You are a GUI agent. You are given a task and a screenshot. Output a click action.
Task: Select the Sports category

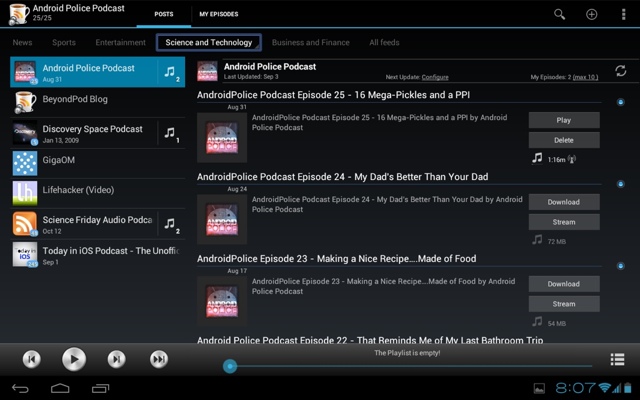coord(64,42)
